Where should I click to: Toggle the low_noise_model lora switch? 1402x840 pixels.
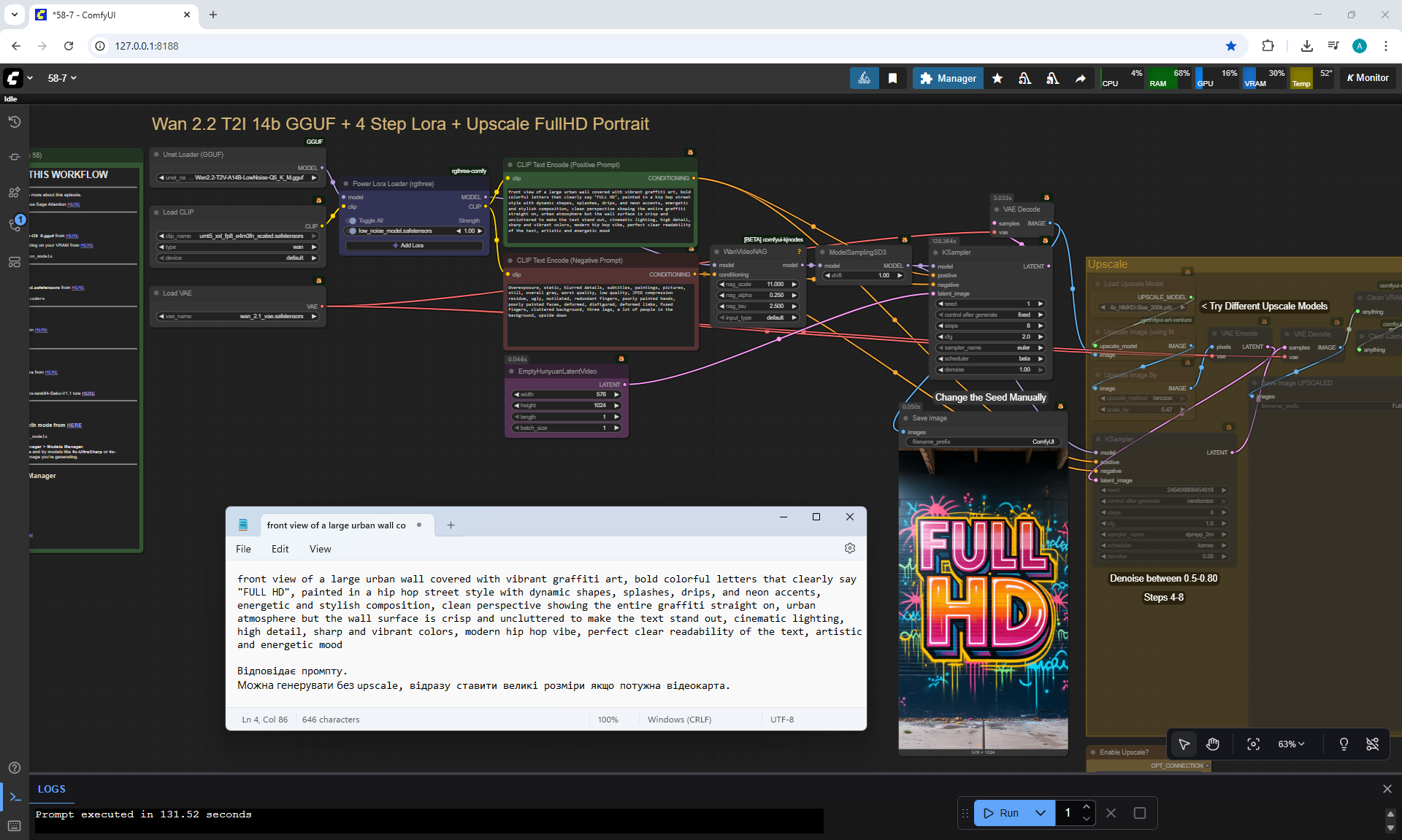353,231
